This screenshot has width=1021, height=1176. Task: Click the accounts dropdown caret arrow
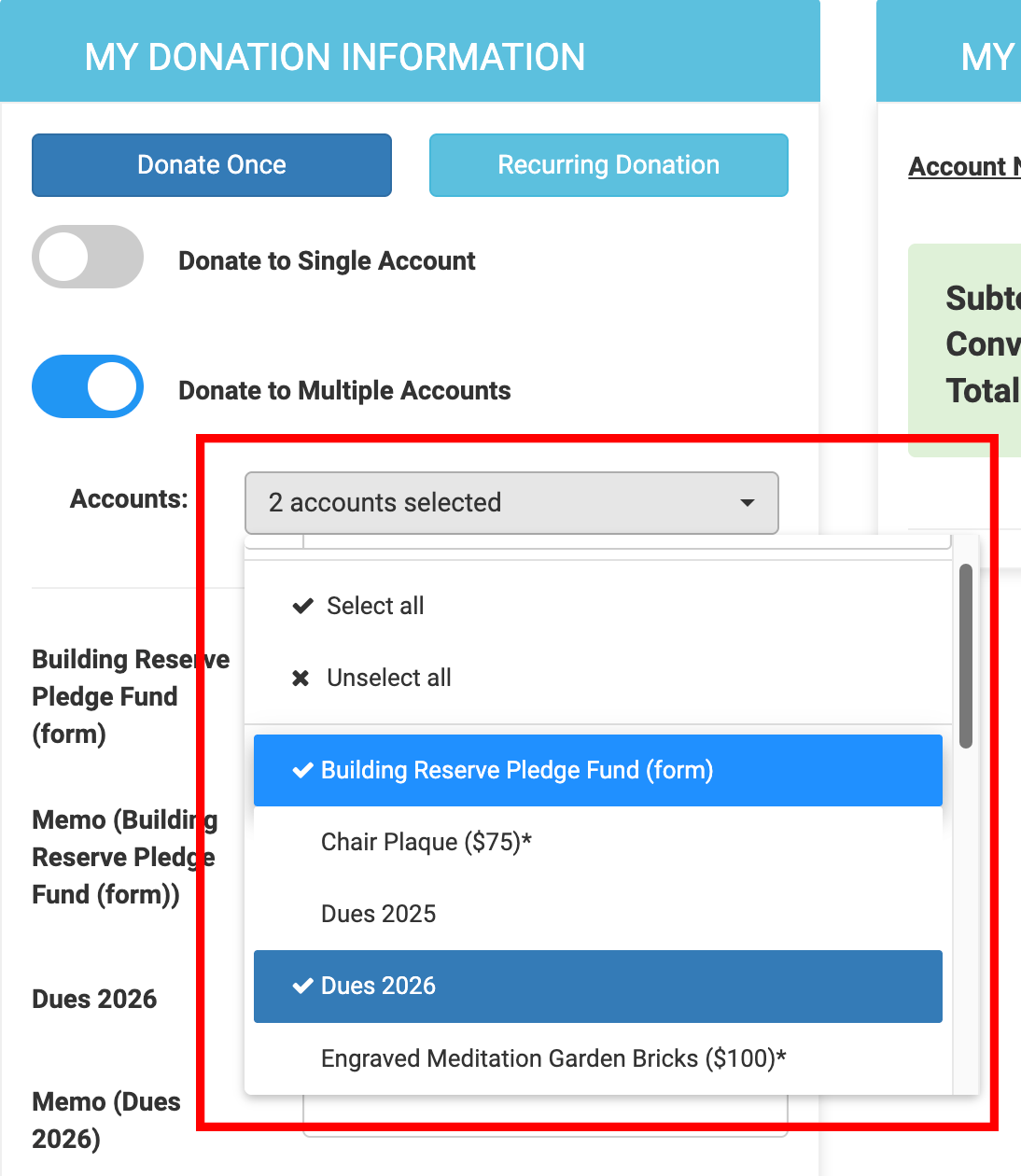coord(747,503)
